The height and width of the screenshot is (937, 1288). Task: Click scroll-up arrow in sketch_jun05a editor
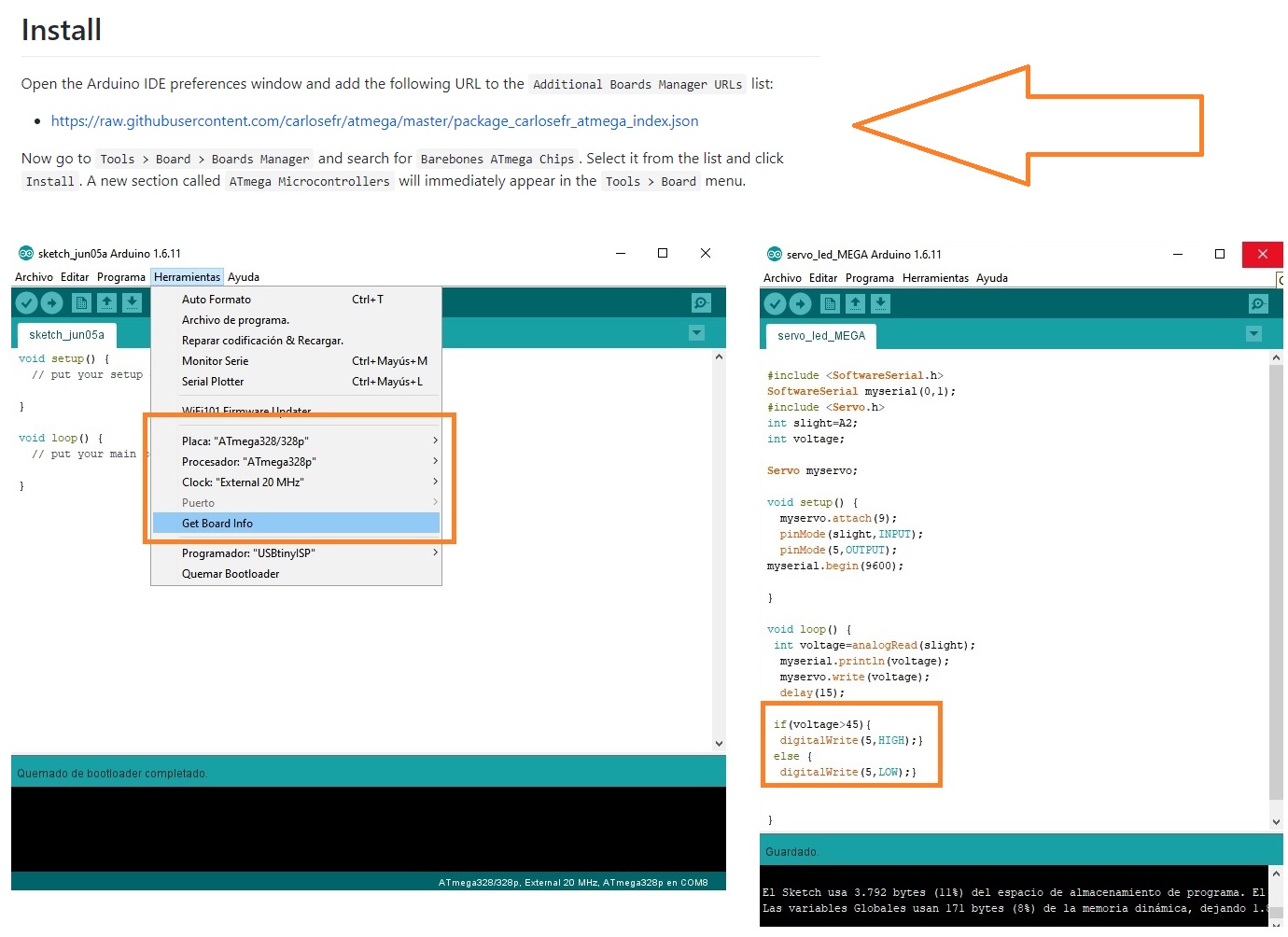(x=719, y=357)
